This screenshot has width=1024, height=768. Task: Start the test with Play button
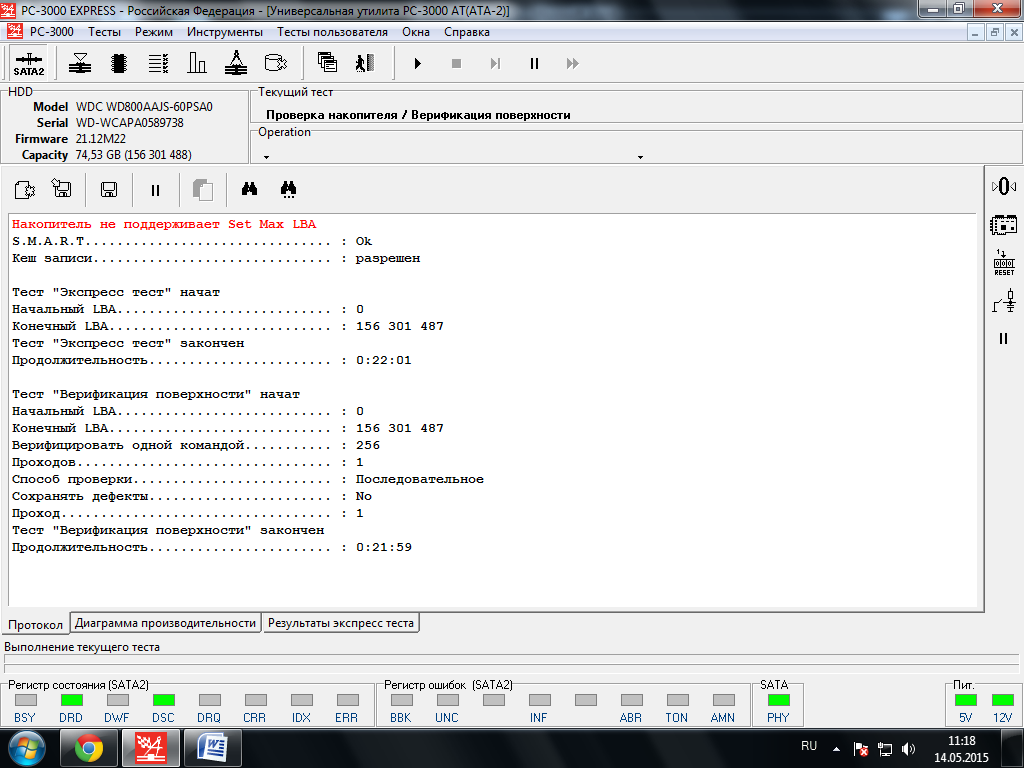tap(417, 63)
